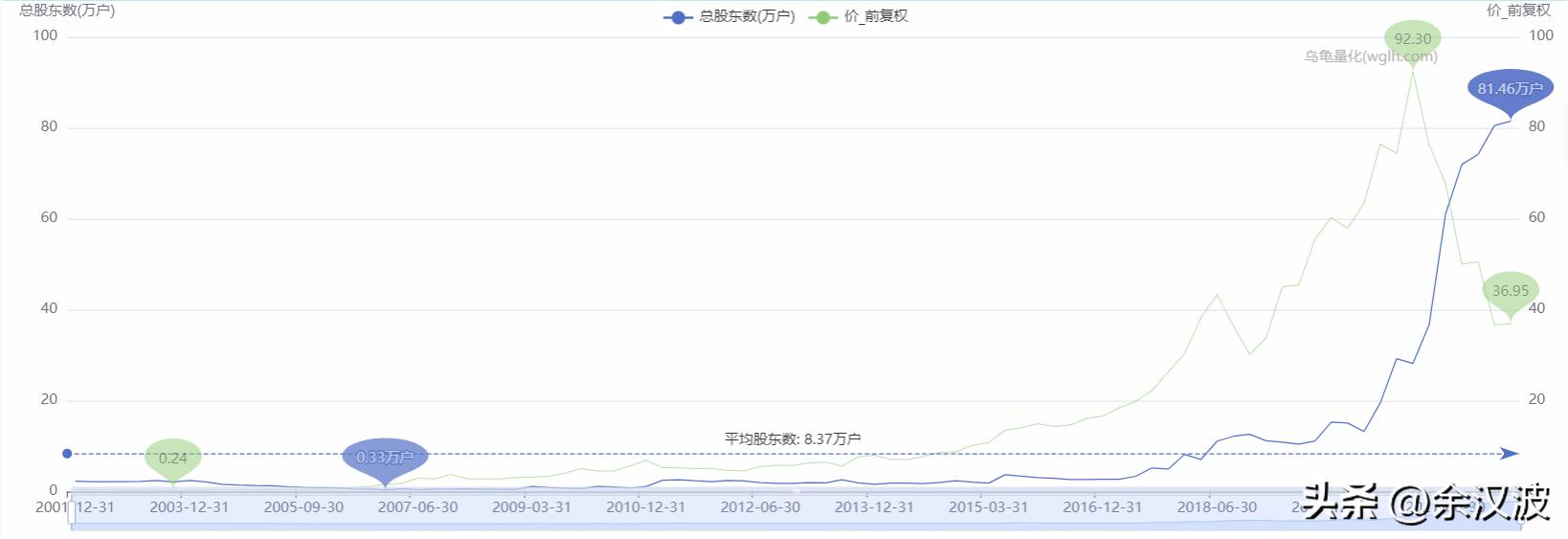Click the 2003-12-31 axis label
The height and width of the screenshot is (539, 1568).
pyautogui.click(x=190, y=507)
